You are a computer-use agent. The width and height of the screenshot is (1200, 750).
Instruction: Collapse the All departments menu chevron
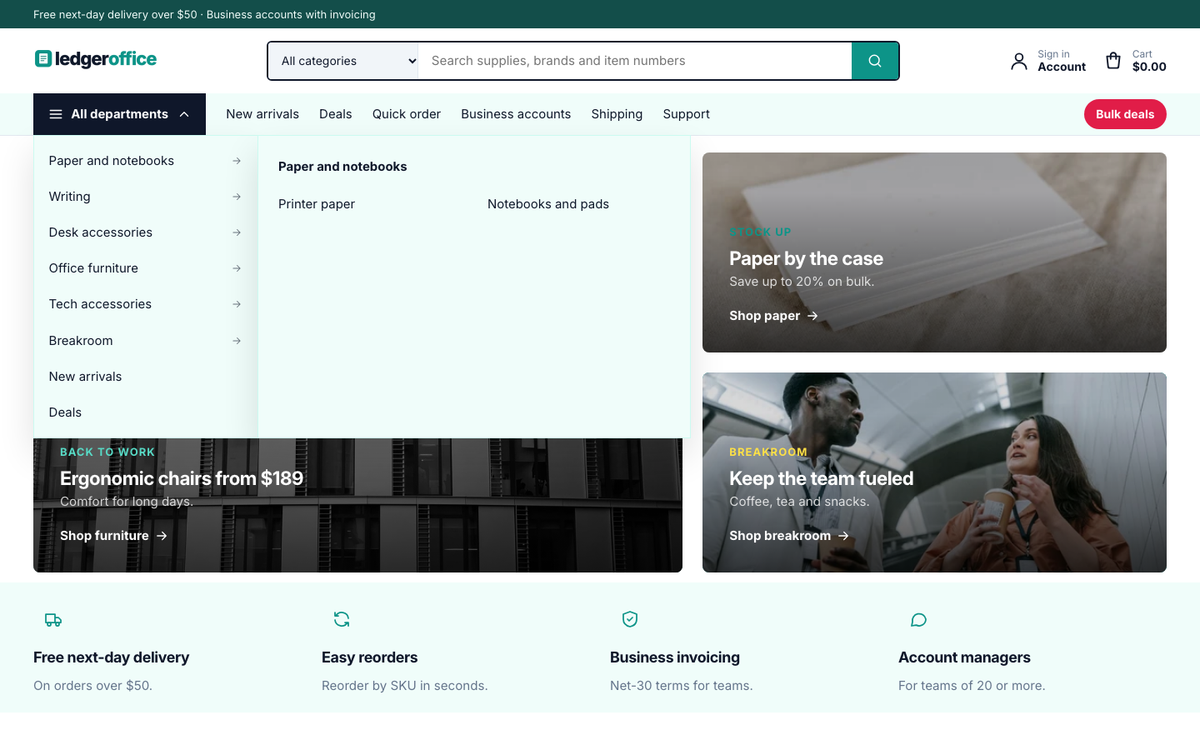pos(184,114)
